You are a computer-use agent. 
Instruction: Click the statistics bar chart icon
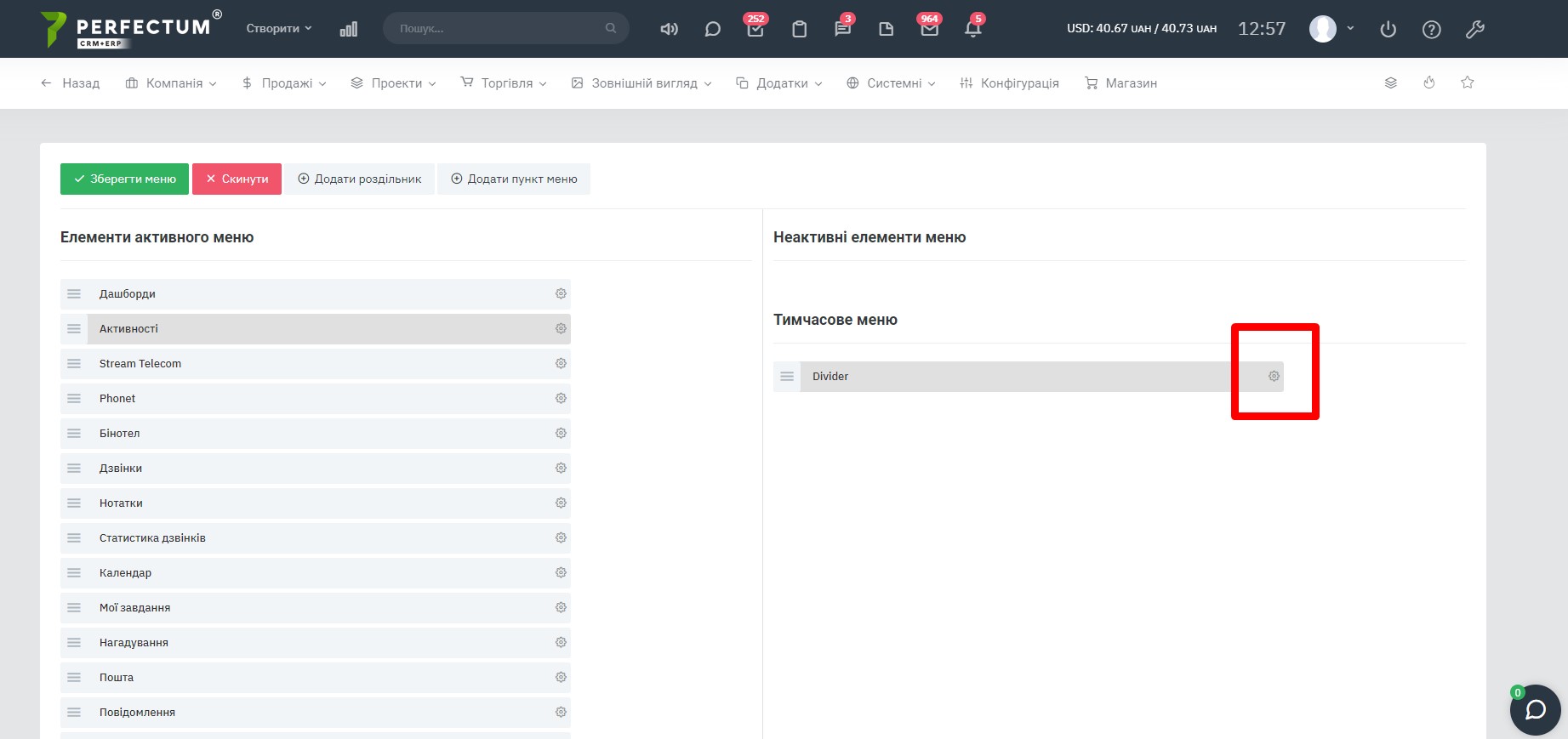[348, 29]
